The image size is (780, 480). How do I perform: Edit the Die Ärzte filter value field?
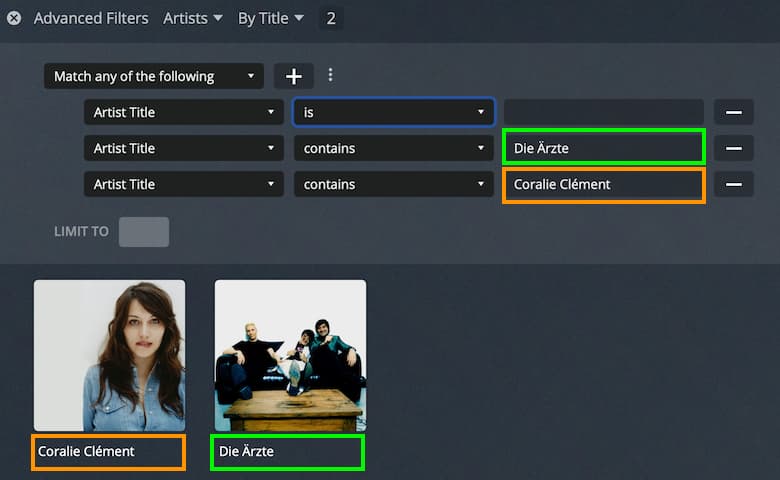[604, 148]
